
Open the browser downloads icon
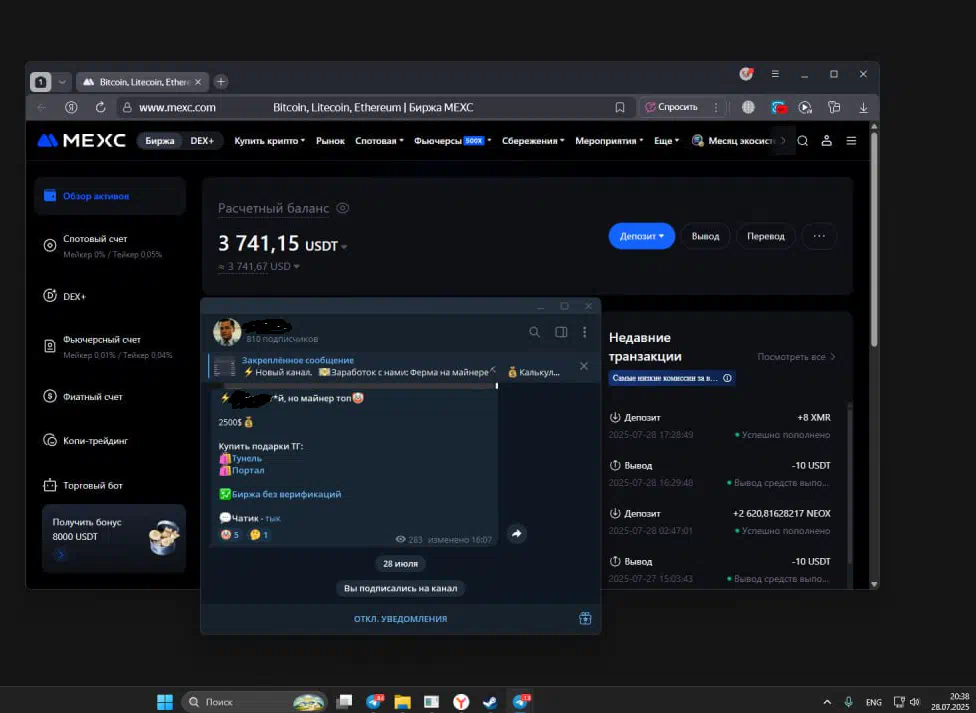pyautogui.click(x=863, y=107)
